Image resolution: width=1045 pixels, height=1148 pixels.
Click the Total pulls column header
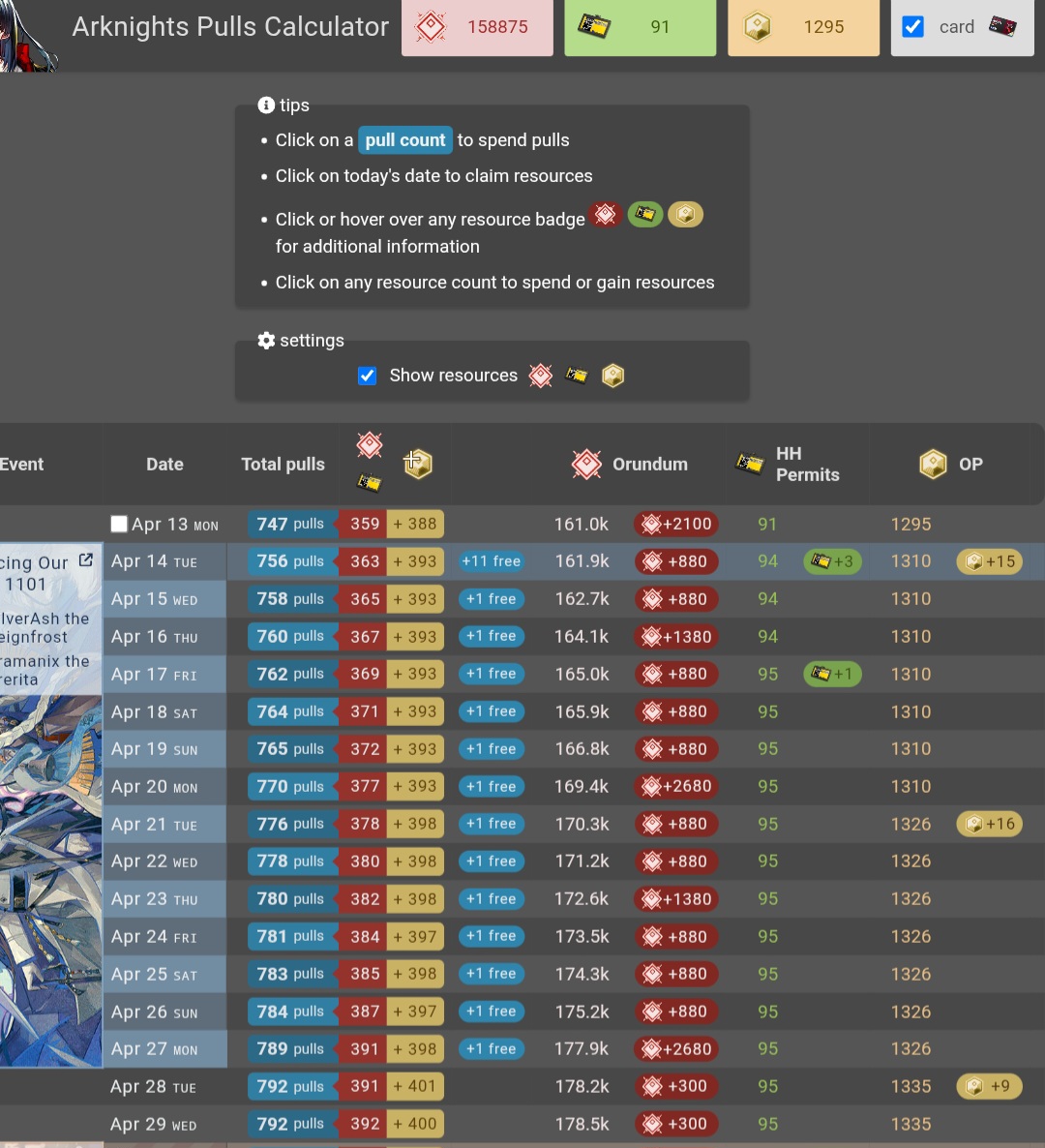284,465
